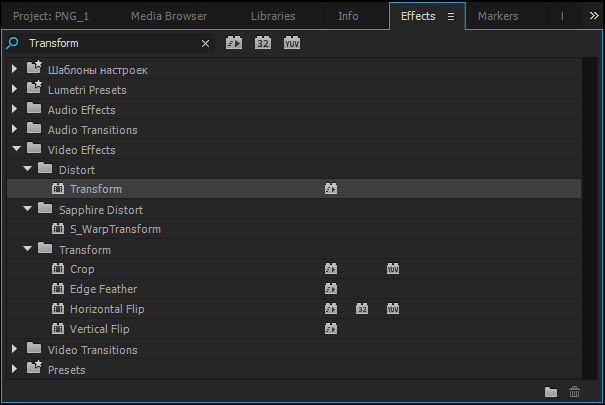
Task: Expand the Lumetri Presets folder
Action: [x=14, y=89]
